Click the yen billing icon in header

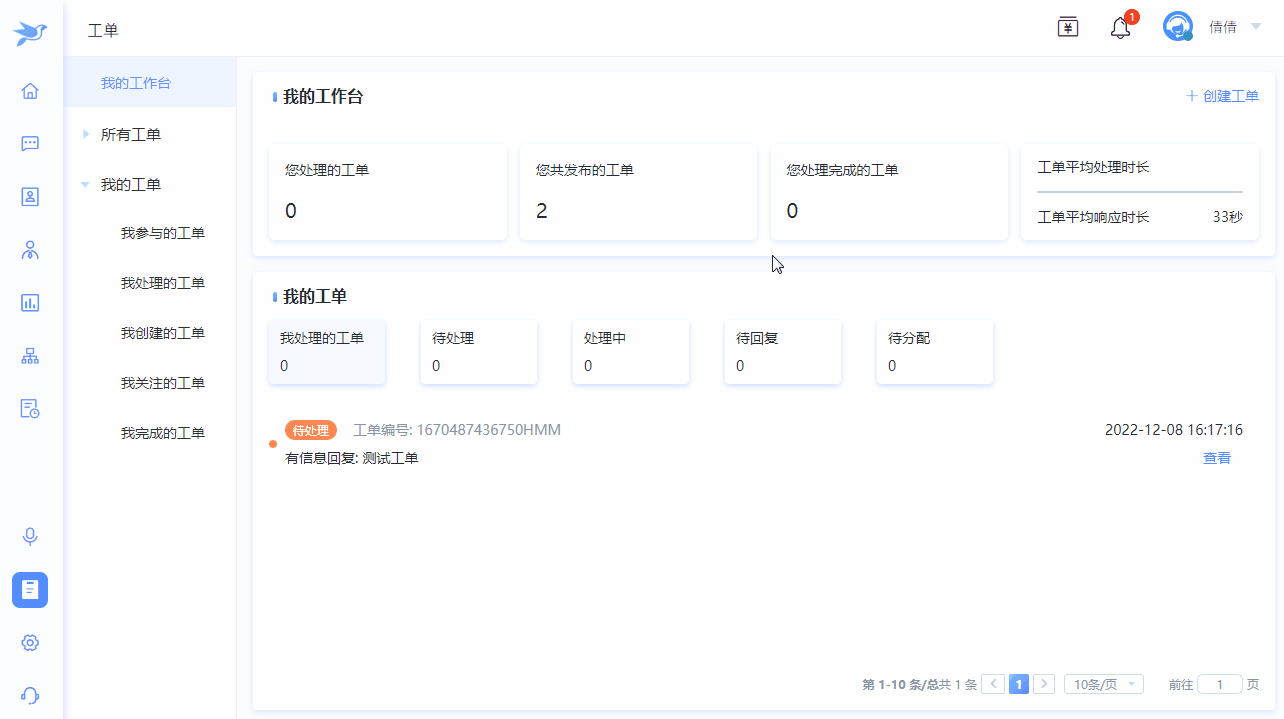click(1068, 27)
